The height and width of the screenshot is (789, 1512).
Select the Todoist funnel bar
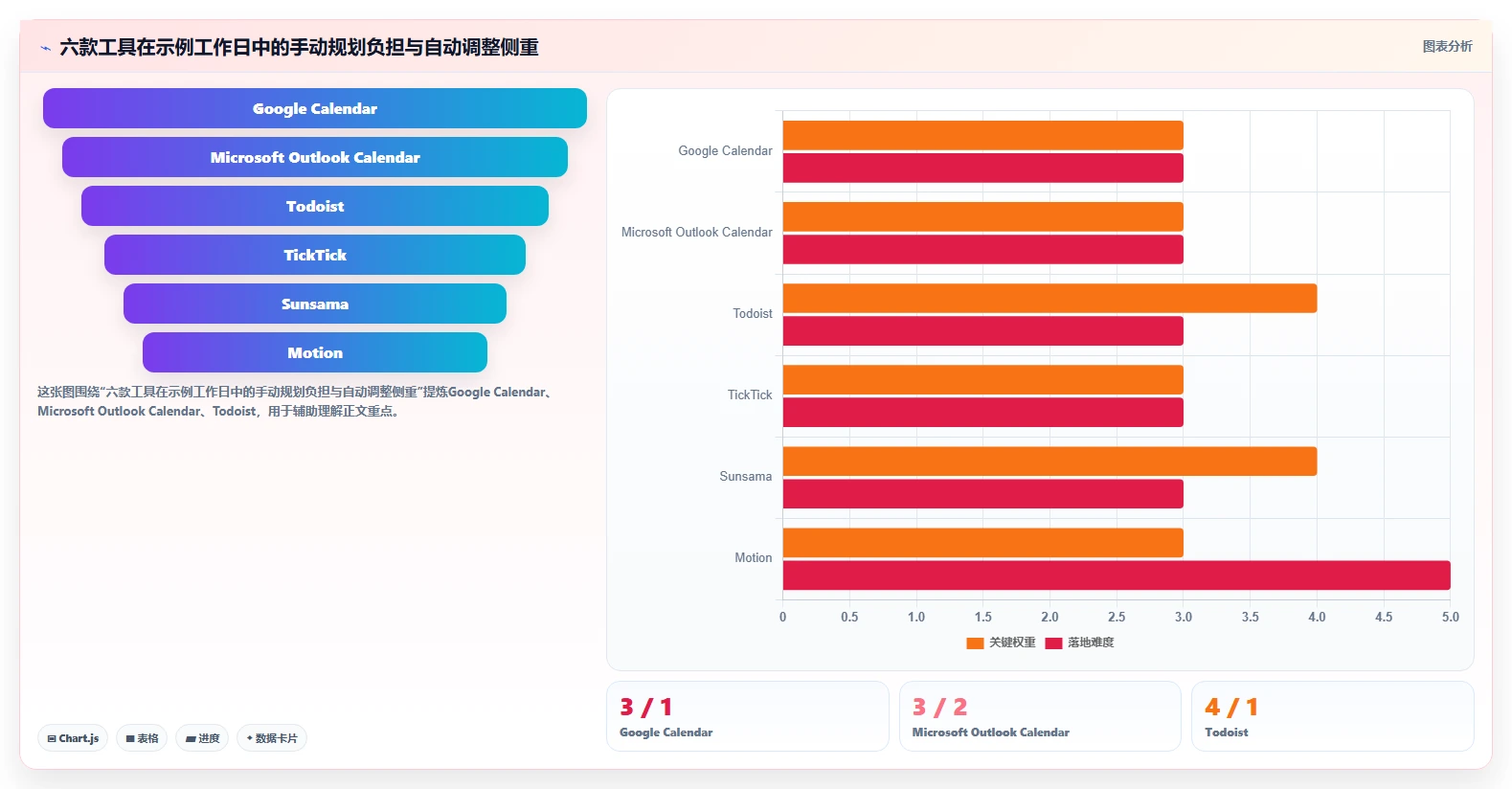coord(315,206)
